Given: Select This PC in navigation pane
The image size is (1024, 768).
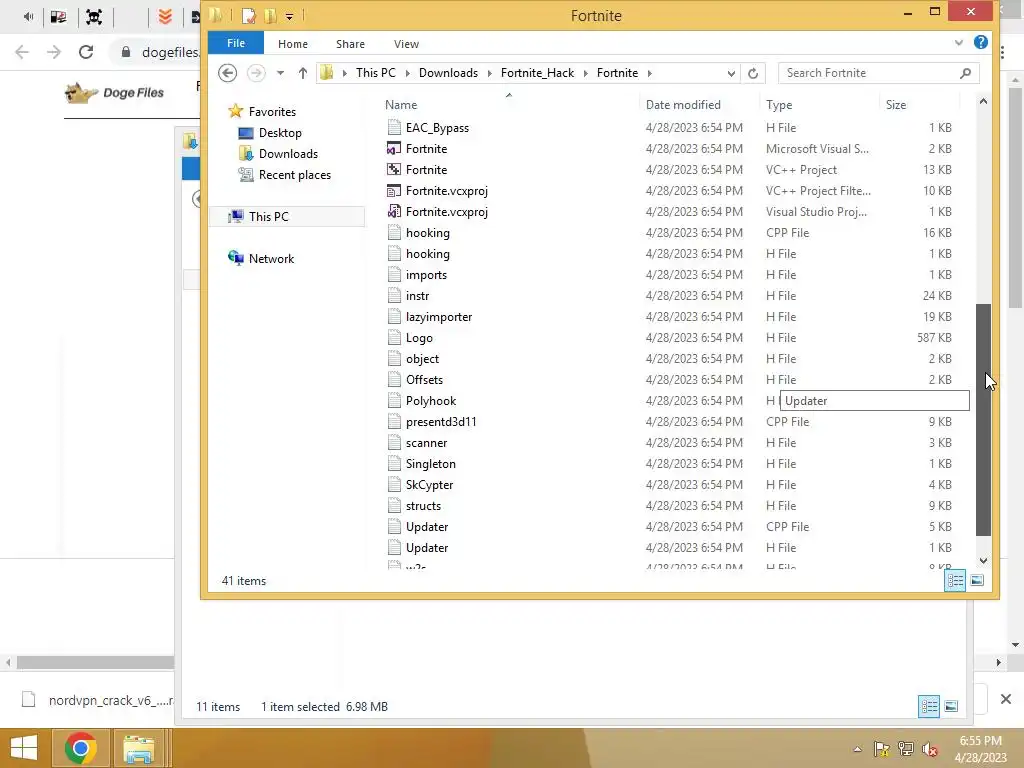Looking at the screenshot, I should point(268,217).
